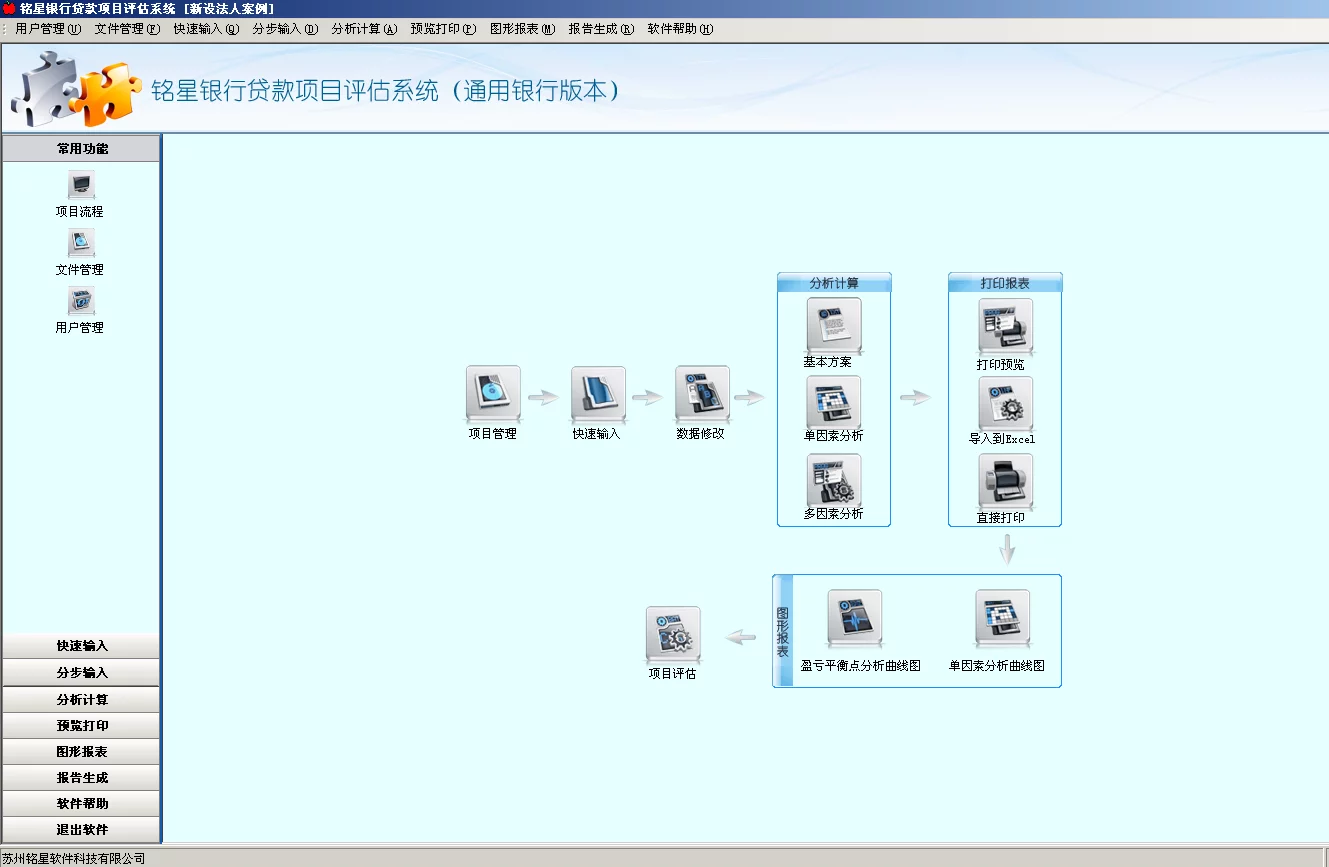Open the 软件帮助(H) menu
This screenshot has width=1329, height=867.
click(680, 29)
